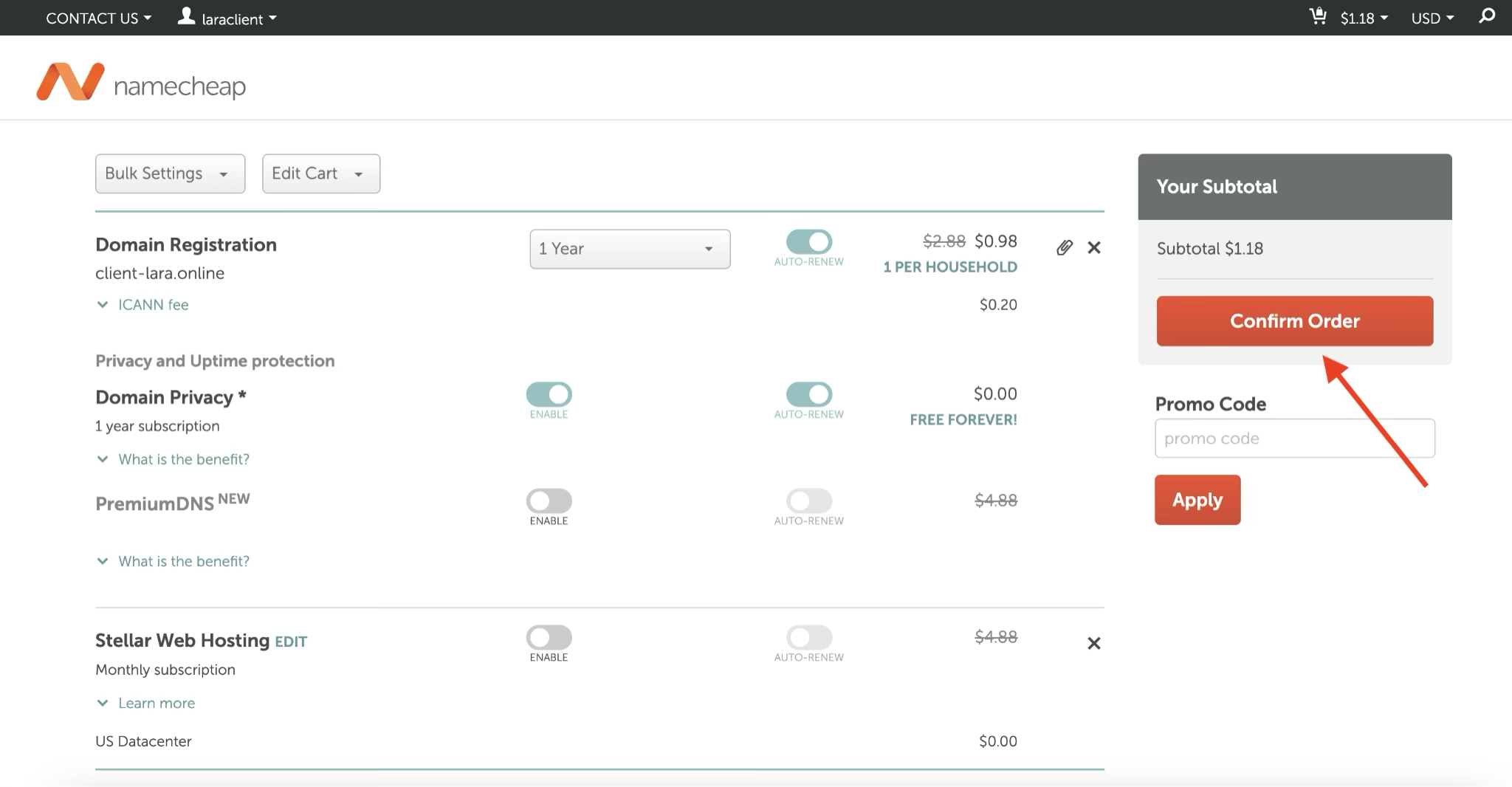
Task: Click the Apply promo button
Action: point(1197,500)
